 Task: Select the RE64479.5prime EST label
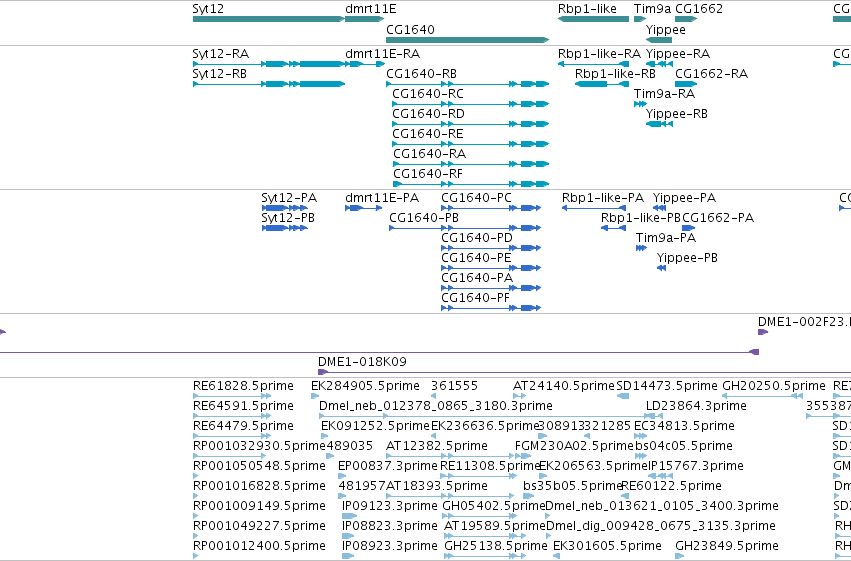[243, 426]
